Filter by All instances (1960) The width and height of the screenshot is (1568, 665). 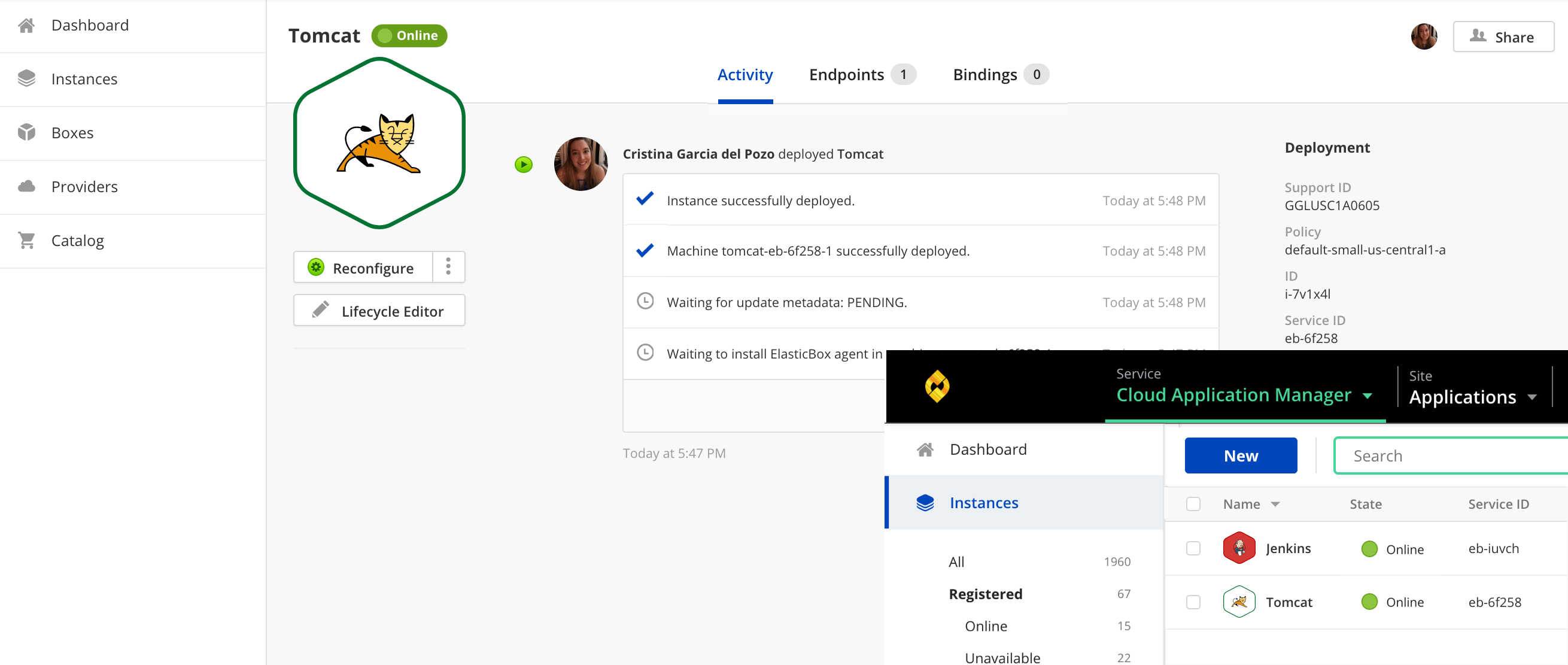(x=1040, y=561)
